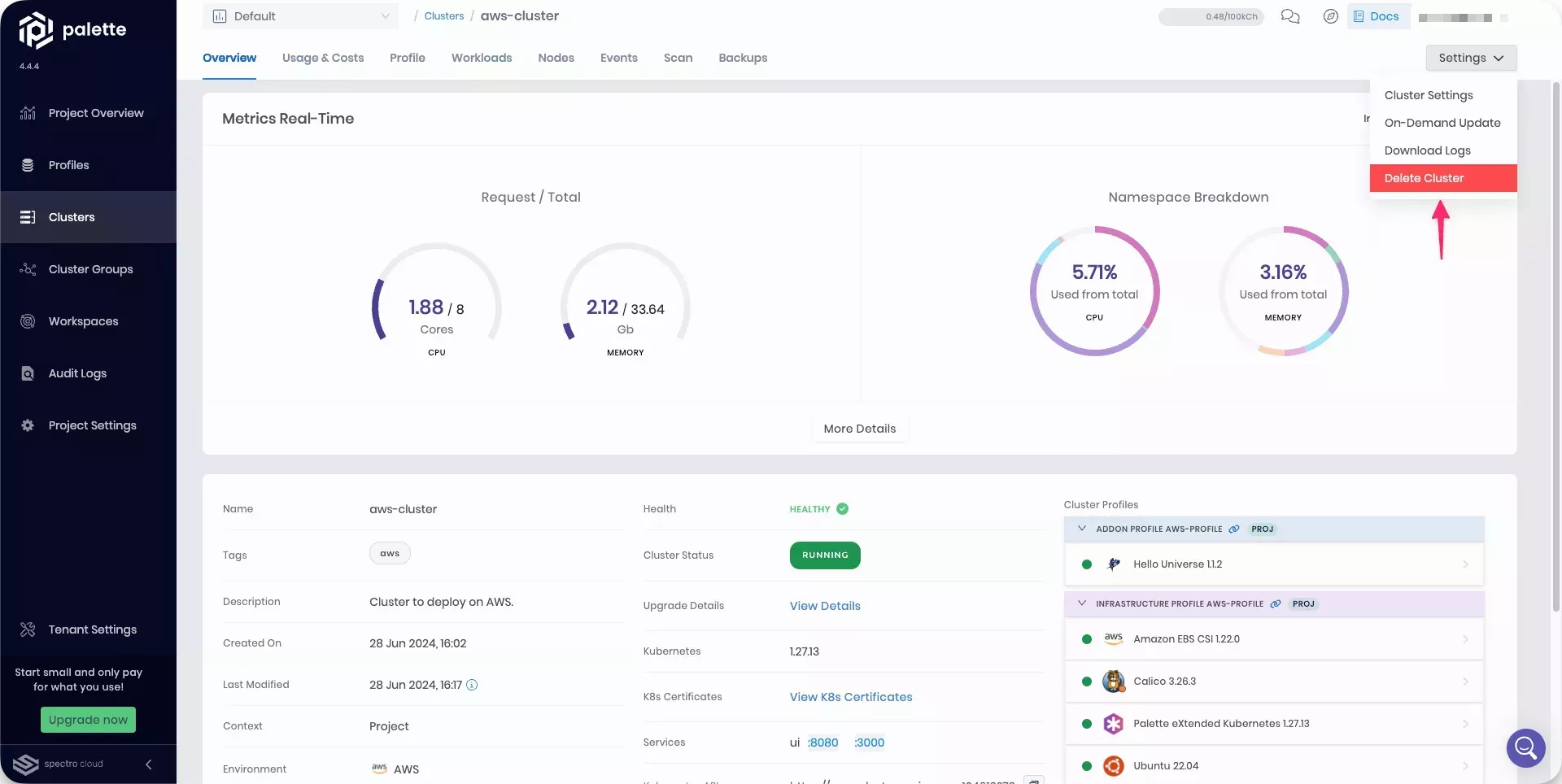Toggle the Settings dropdown button
The width and height of the screenshot is (1562, 784).
click(1471, 58)
